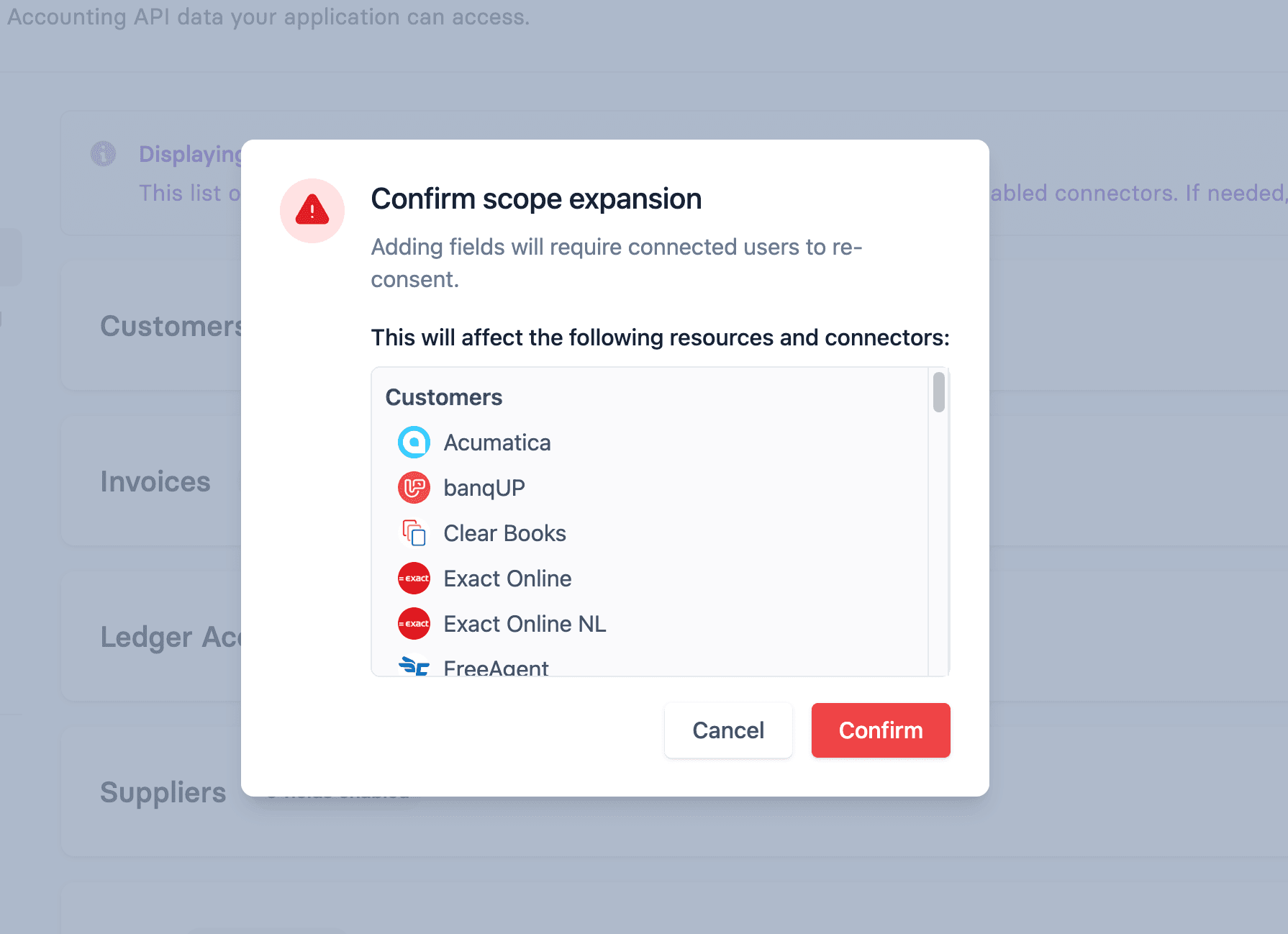Select the Acumatica list entry
This screenshot has width=1288, height=934.
(496, 442)
